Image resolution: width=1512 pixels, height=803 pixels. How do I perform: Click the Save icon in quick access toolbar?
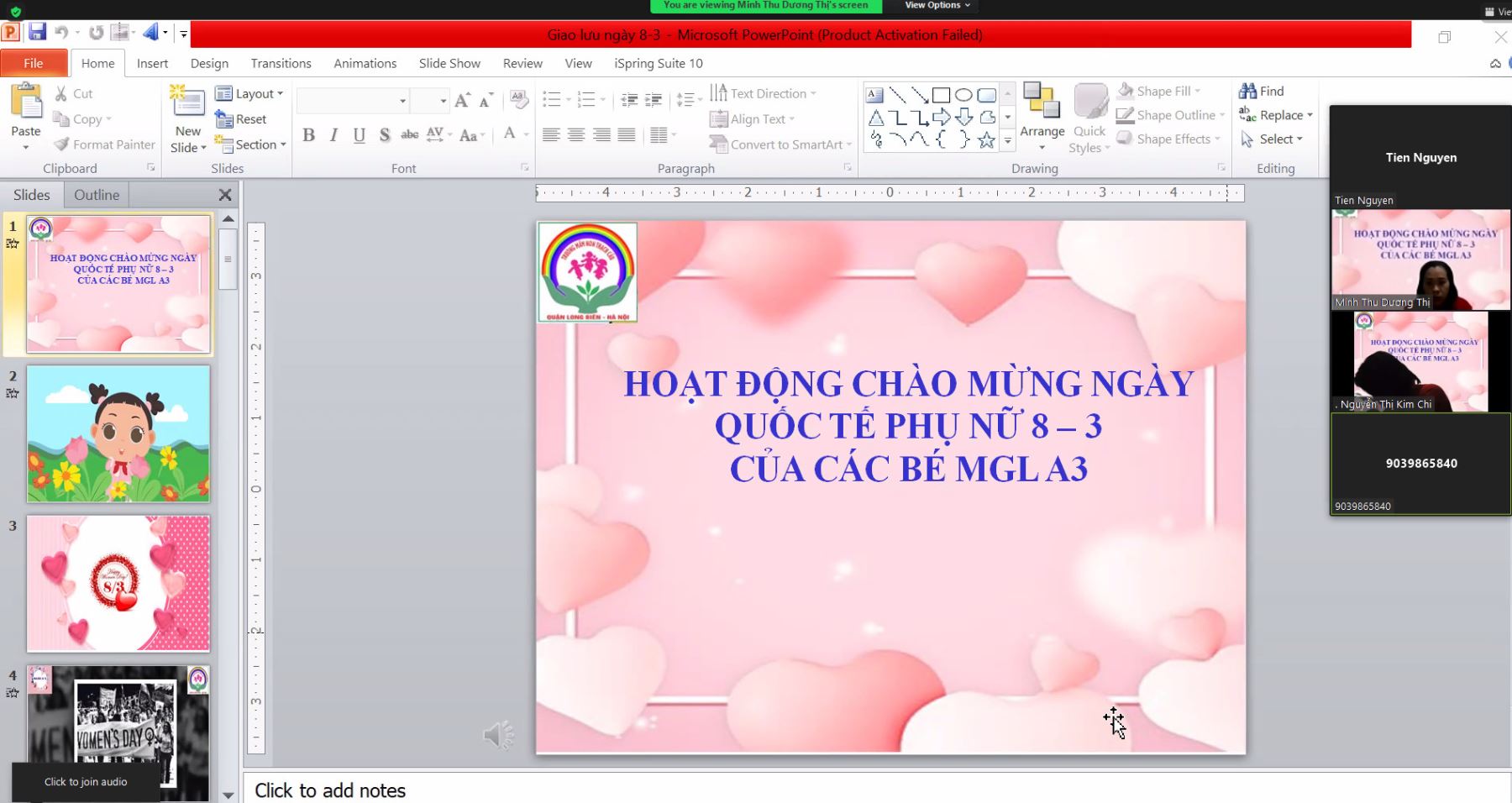[37, 33]
